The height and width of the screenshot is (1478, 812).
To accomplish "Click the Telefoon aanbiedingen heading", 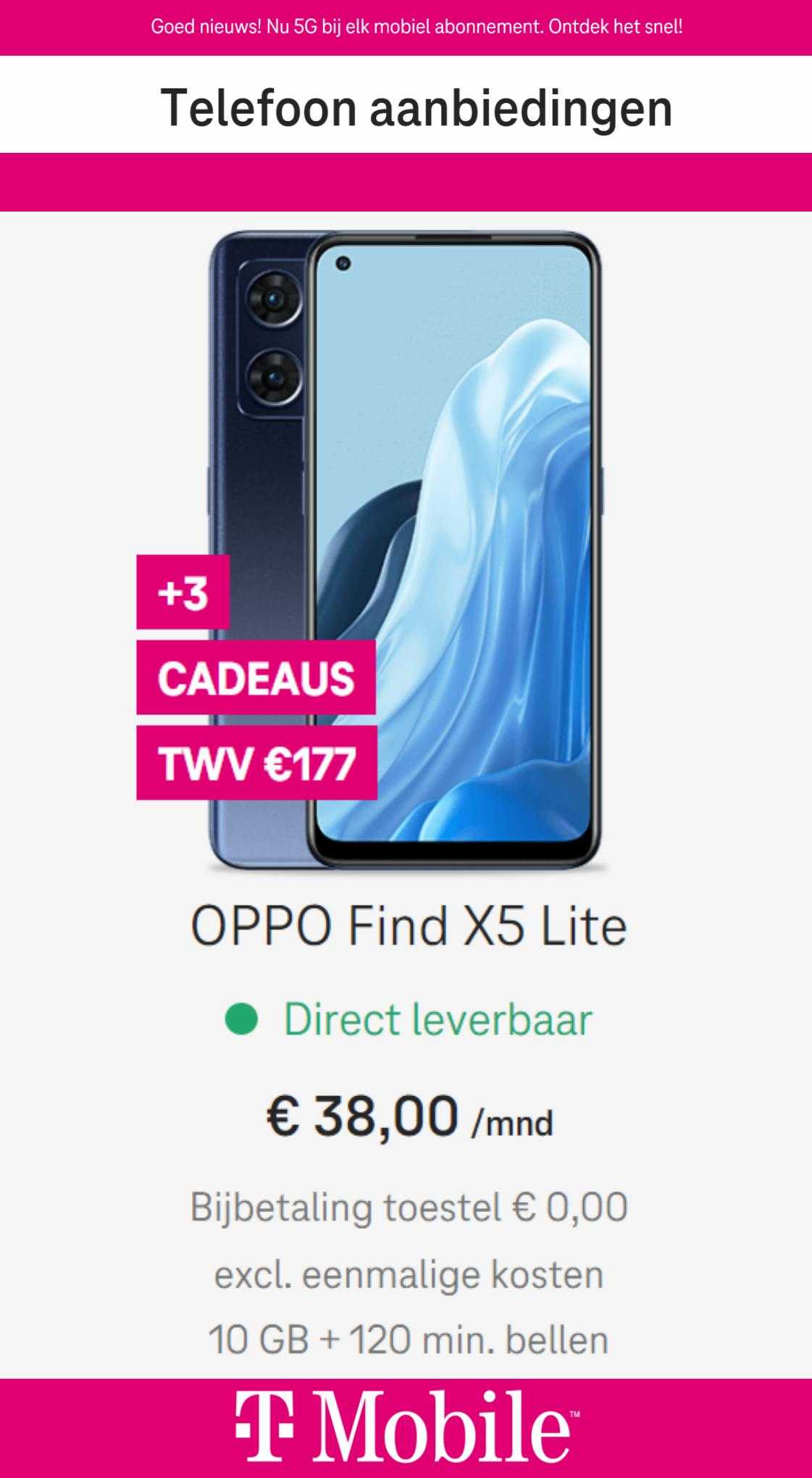I will pos(417,107).
